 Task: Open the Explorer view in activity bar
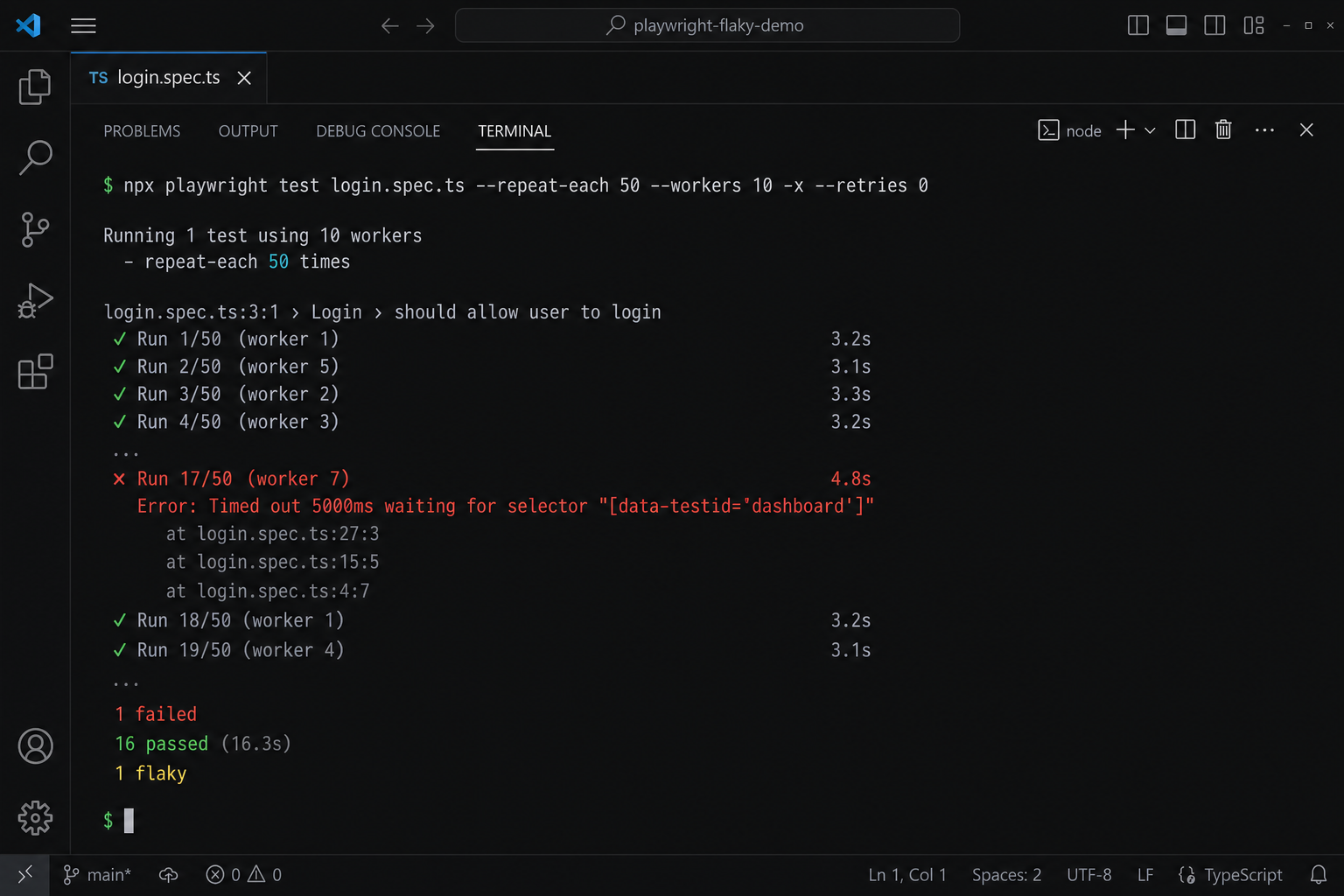35,87
